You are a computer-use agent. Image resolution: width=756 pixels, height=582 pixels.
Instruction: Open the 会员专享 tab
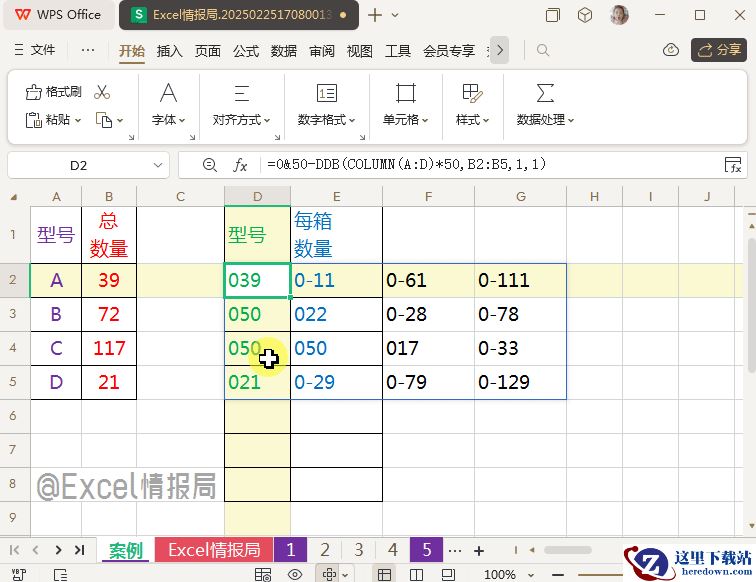click(449, 51)
